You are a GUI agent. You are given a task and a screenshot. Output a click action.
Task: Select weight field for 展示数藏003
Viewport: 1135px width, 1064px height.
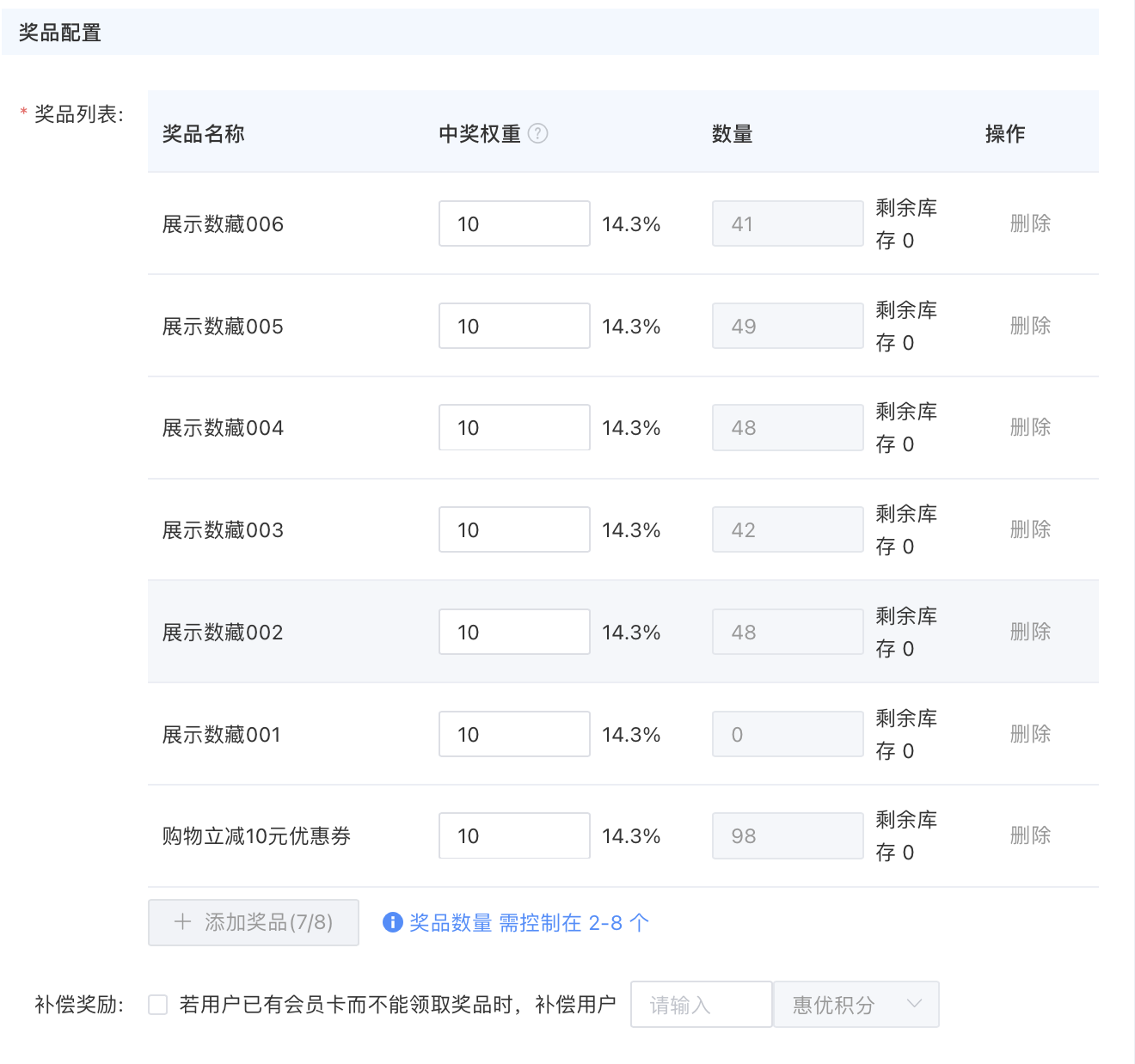click(x=514, y=529)
